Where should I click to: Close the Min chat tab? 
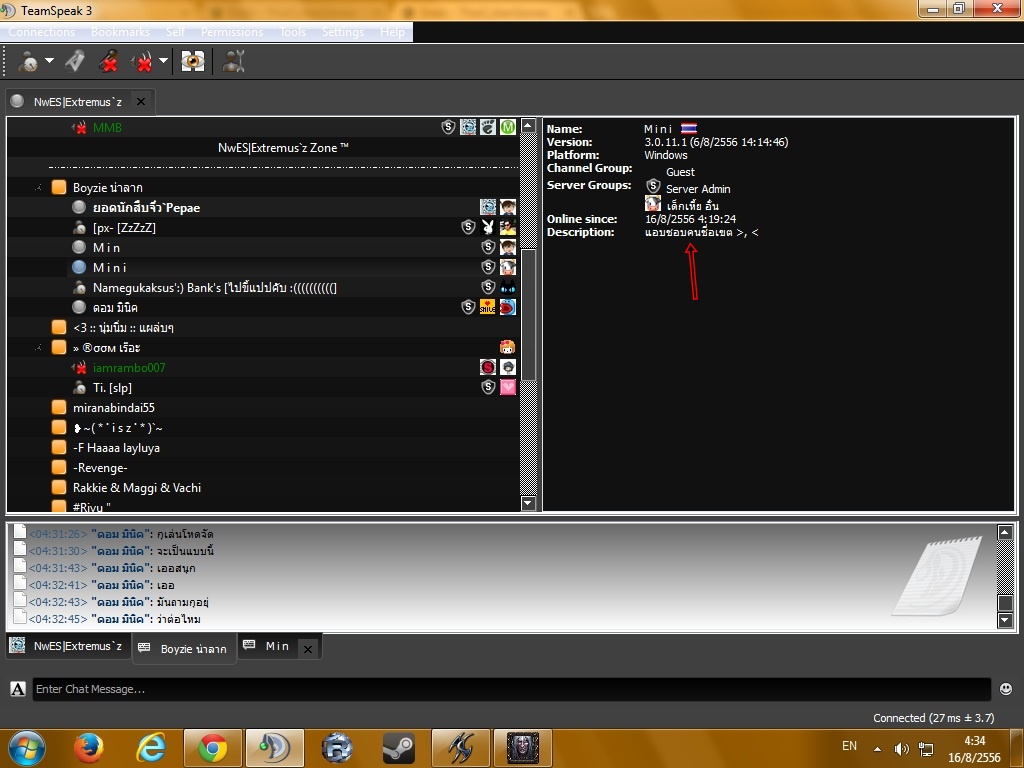308,648
